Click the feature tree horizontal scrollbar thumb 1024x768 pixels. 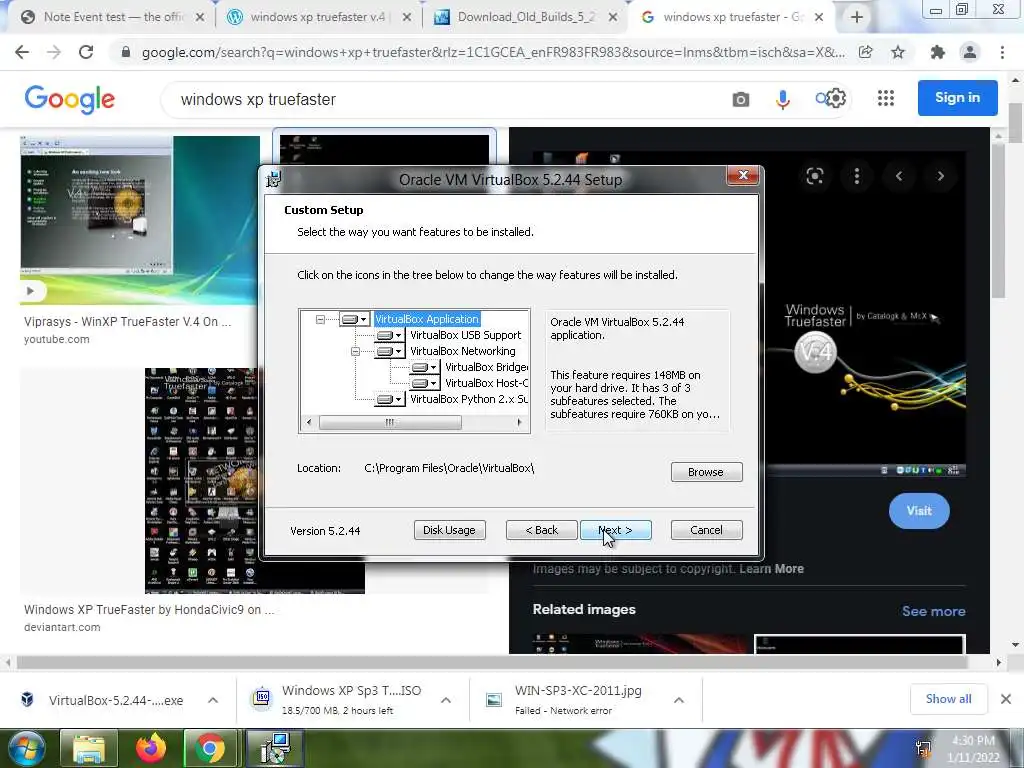point(390,423)
